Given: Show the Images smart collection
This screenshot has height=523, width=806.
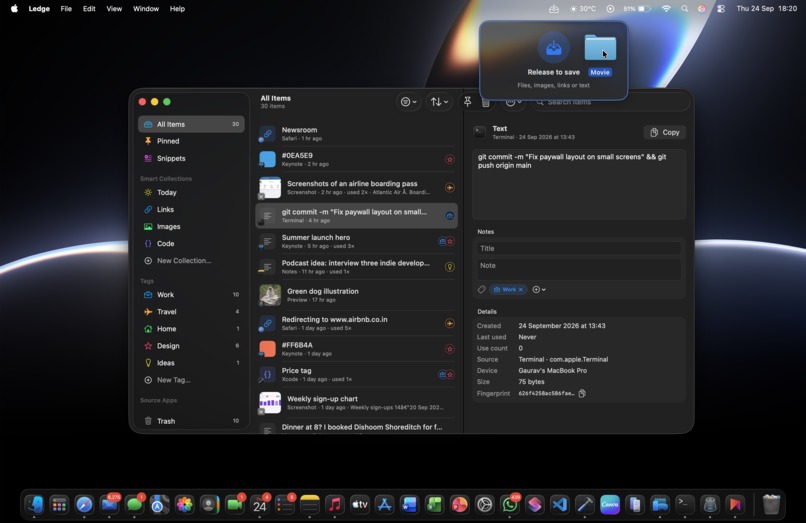Looking at the screenshot, I should coord(191,226).
